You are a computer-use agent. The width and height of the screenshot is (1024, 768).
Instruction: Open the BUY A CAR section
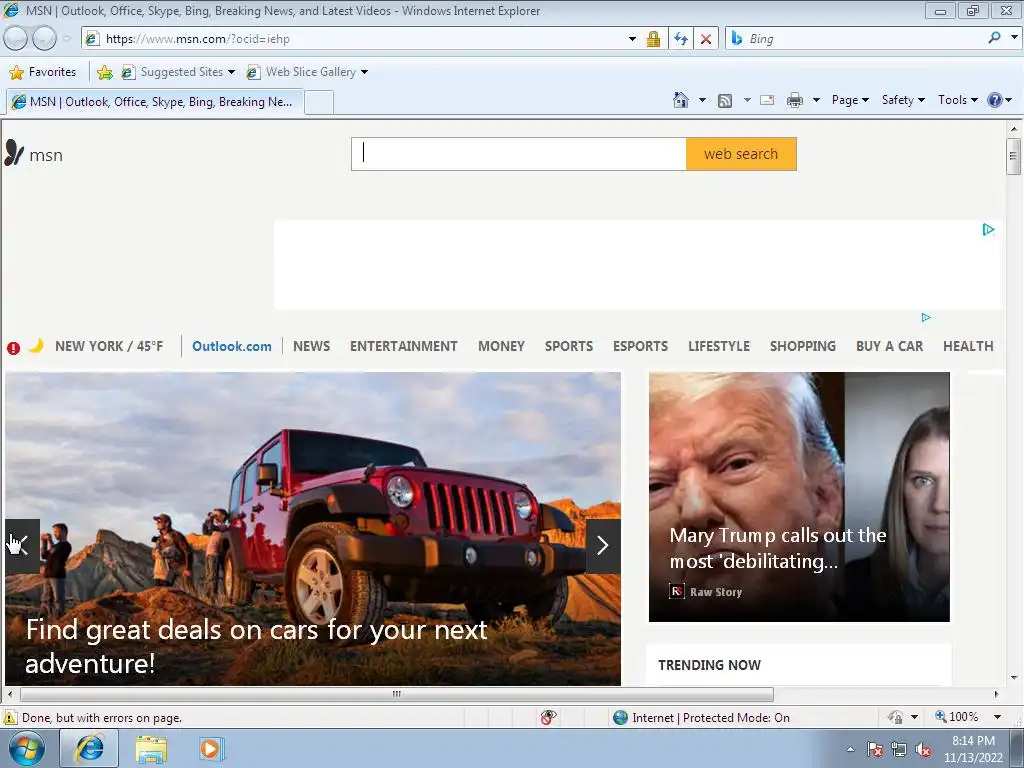point(889,346)
